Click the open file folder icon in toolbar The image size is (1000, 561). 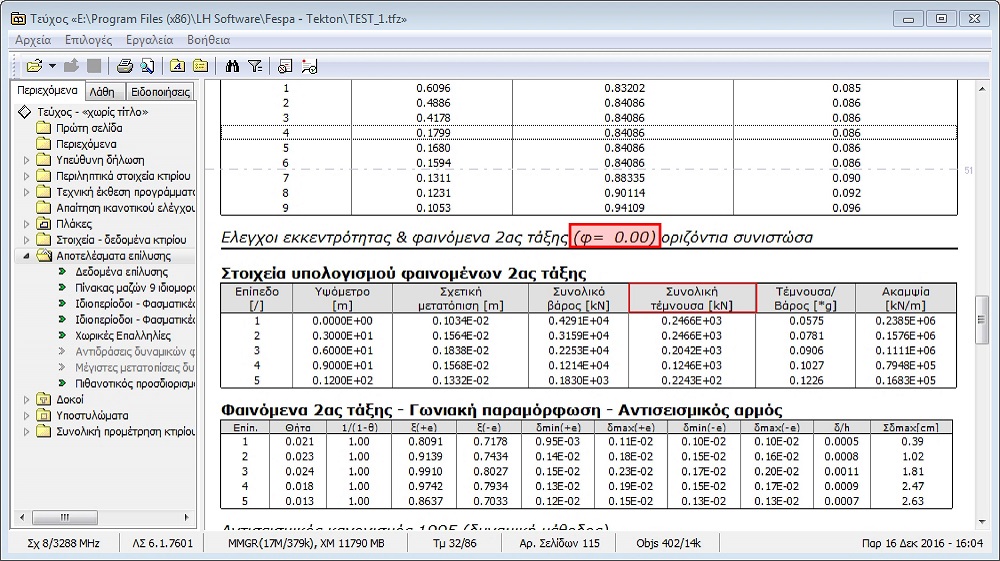pyautogui.click(x=34, y=66)
